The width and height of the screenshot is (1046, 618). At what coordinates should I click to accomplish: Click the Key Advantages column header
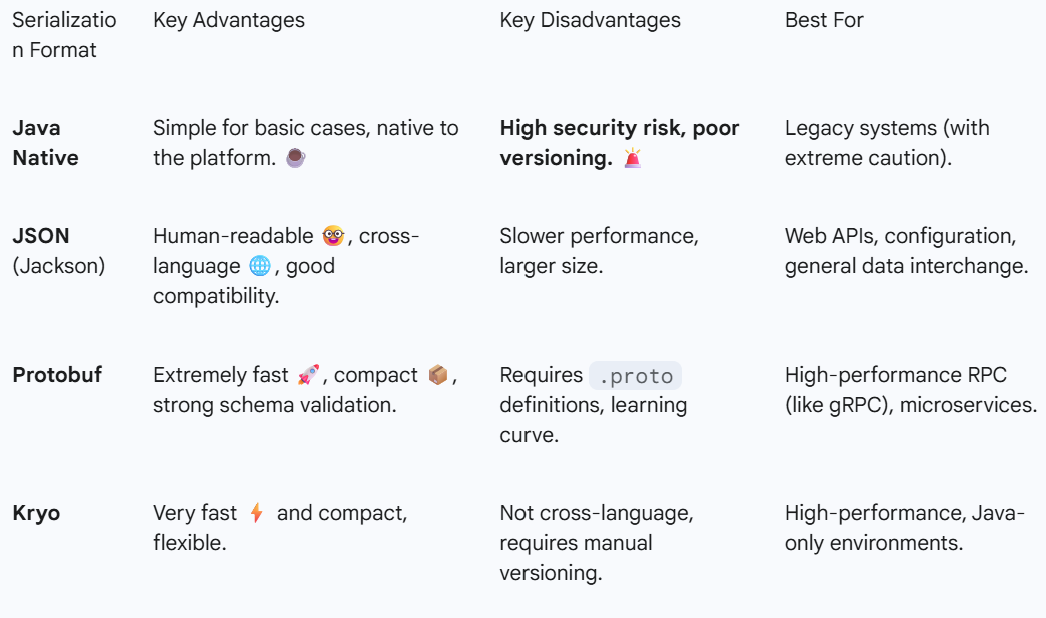tap(229, 20)
